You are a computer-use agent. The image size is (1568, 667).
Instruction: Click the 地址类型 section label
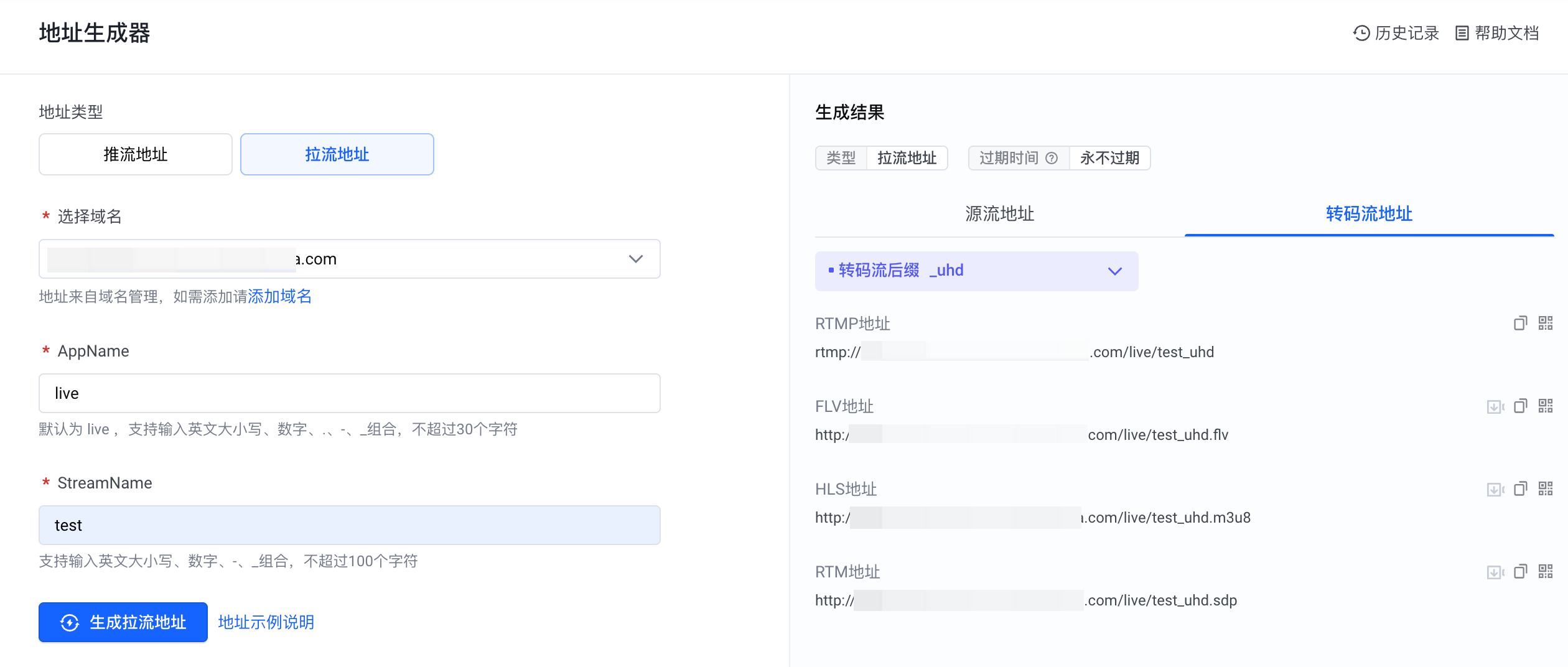coord(71,112)
